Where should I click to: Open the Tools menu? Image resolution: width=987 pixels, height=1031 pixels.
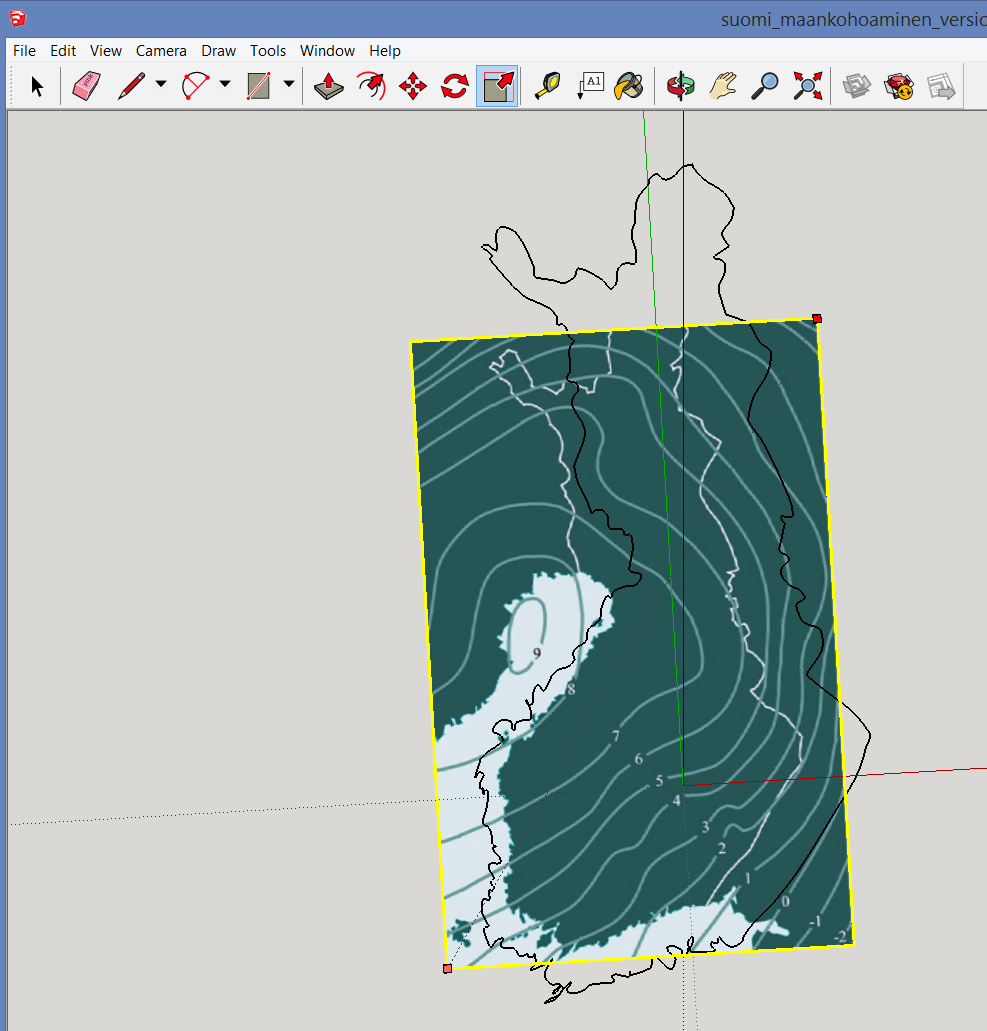click(x=268, y=51)
